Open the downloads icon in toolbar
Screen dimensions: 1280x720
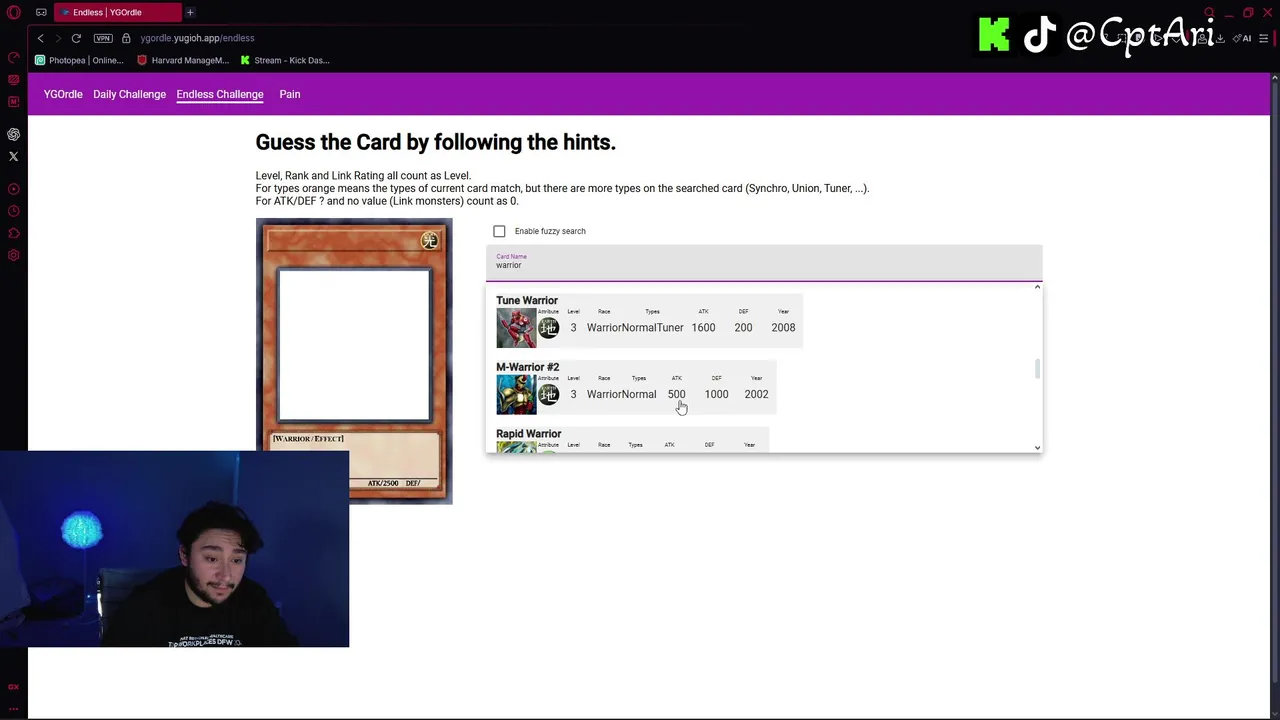(1220, 38)
